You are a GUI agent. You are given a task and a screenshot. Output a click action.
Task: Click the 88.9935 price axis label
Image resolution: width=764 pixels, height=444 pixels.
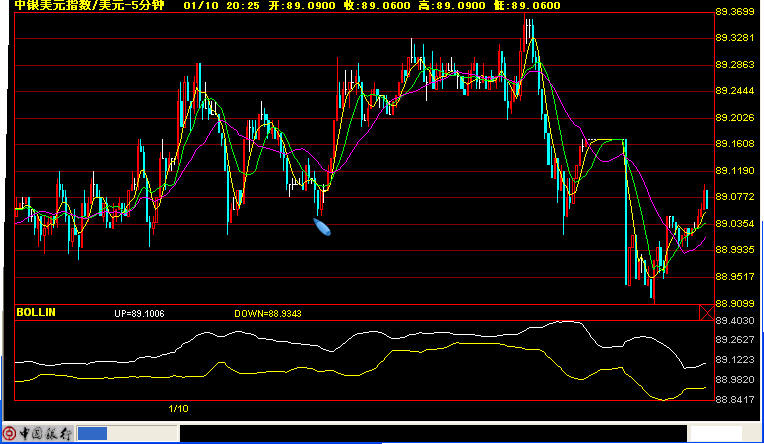click(x=735, y=250)
